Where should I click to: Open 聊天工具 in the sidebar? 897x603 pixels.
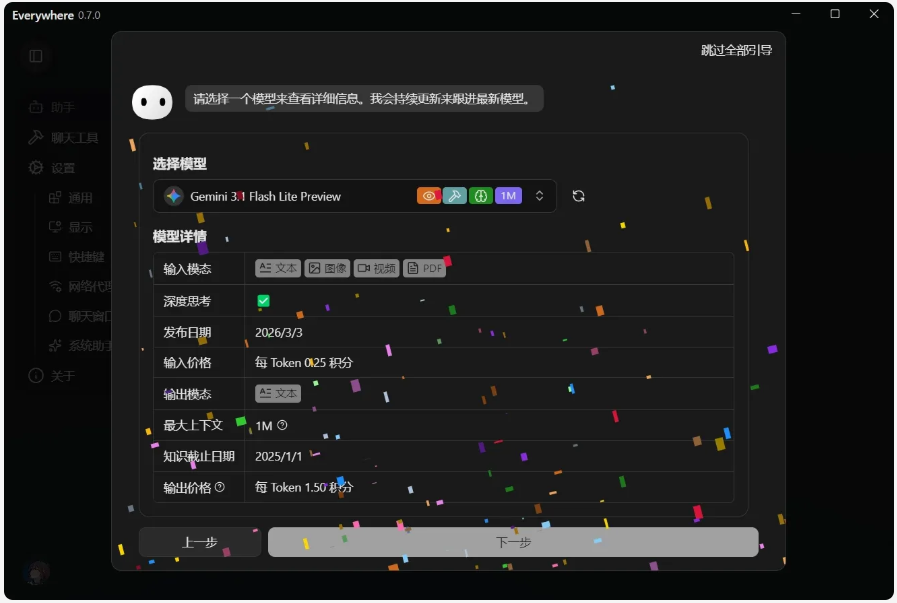(x=64, y=137)
